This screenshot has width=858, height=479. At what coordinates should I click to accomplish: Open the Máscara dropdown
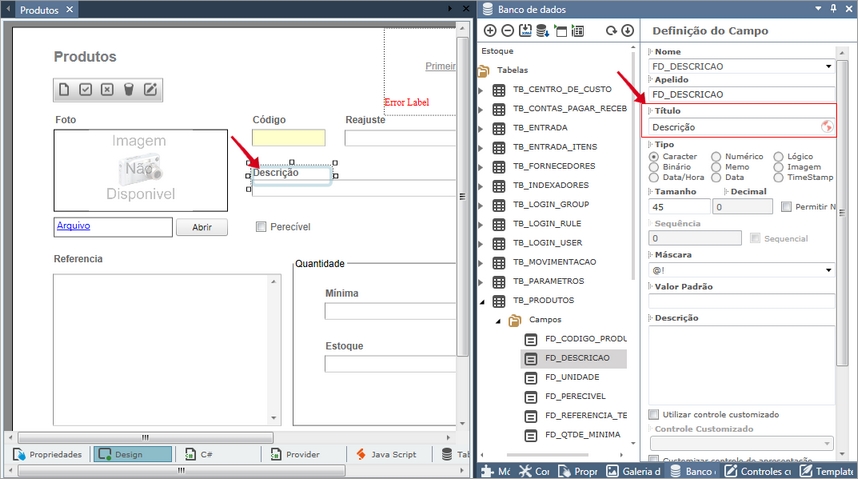828,270
